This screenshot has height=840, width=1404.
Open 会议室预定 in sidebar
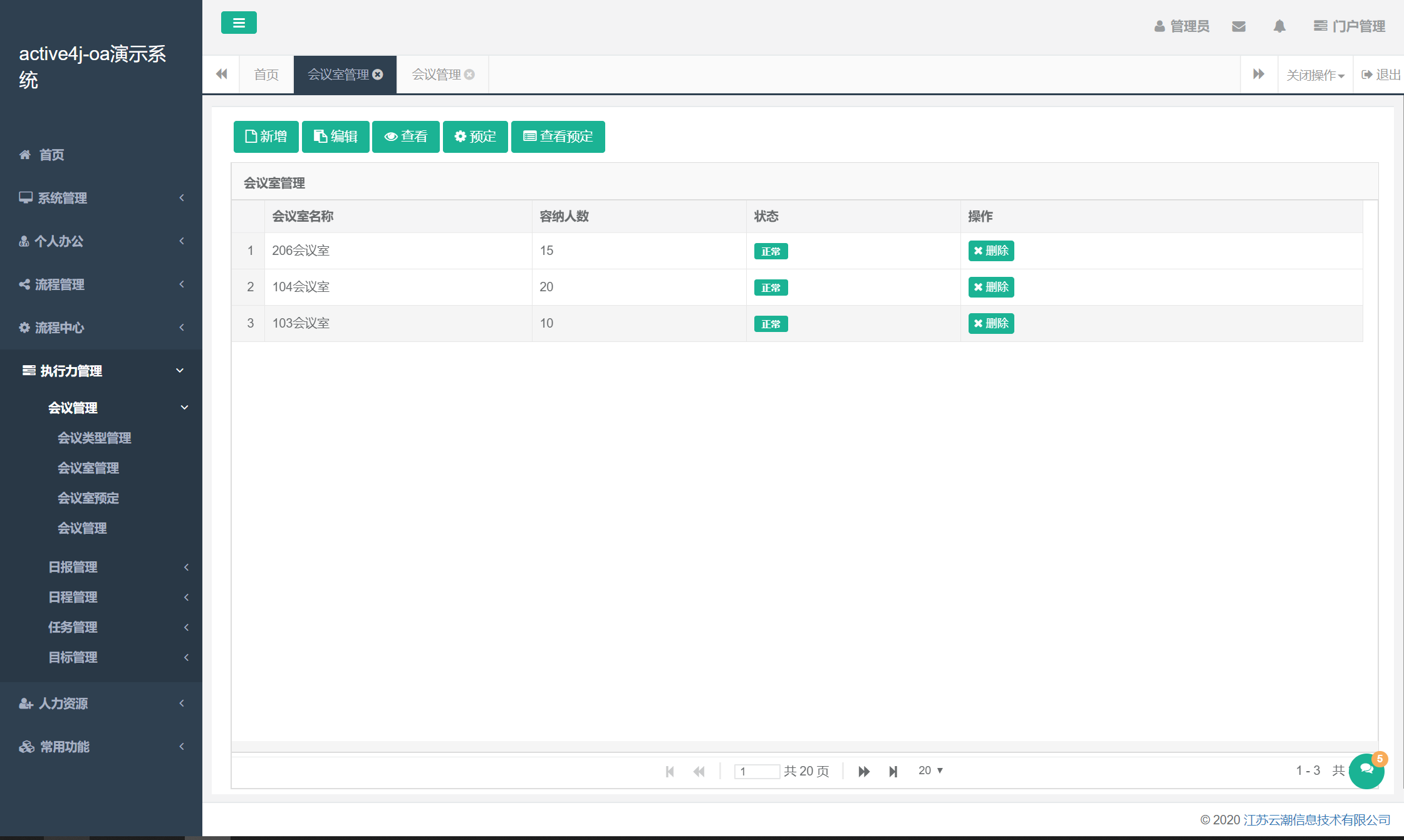[88, 498]
